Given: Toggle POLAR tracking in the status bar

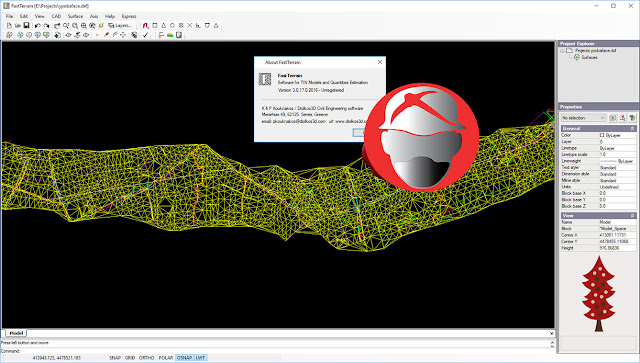Looking at the screenshot, I should coord(166,358).
